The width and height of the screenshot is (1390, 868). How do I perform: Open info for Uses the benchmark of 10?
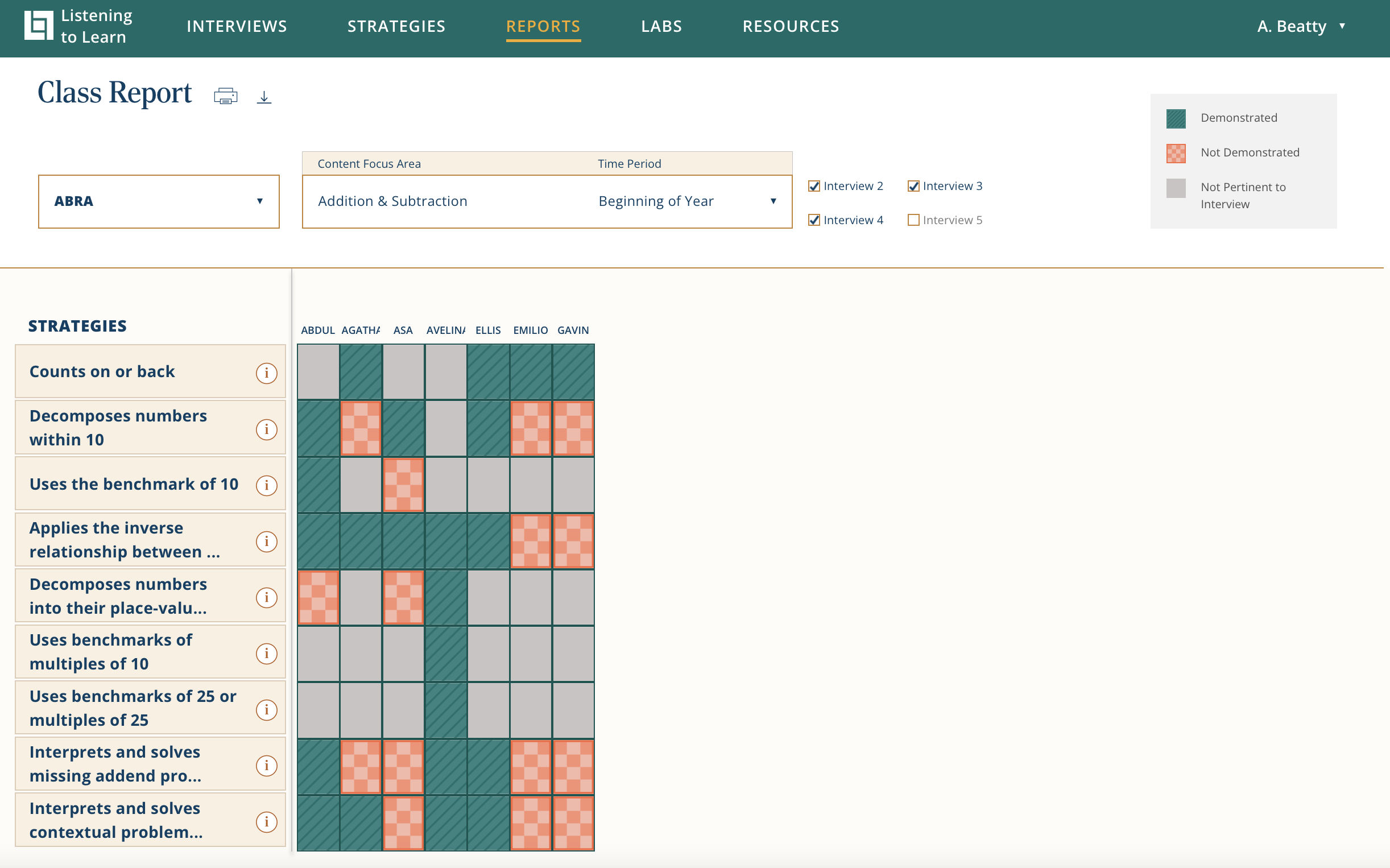pos(266,485)
